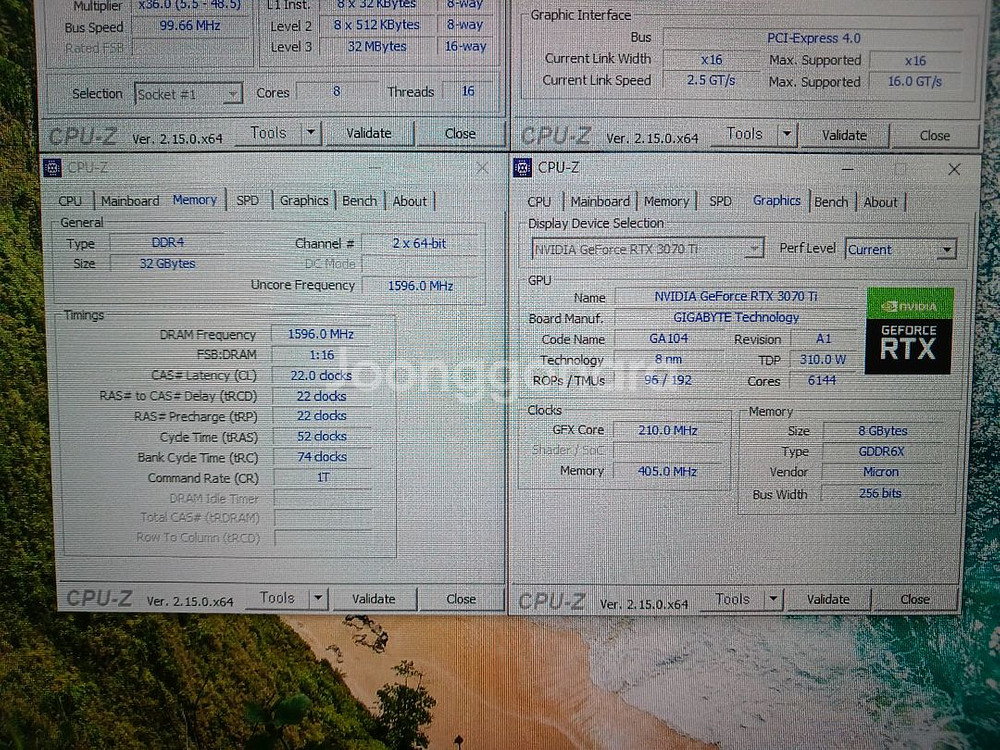Switch to About tab in Graphics window
This screenshot has height=750, width=1000.
pyautogui.click(x=880, y=202)
